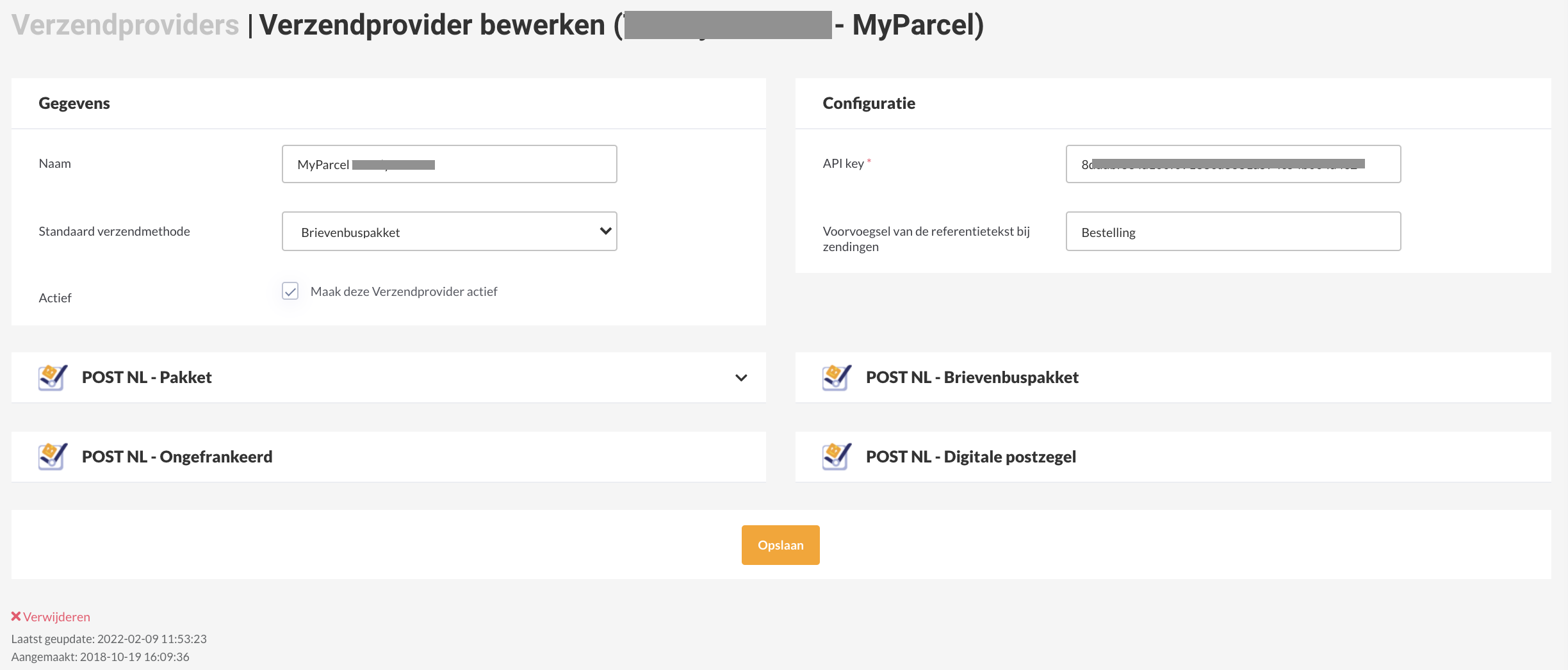This screenshot has width=1568, height=670.
Task: Click the Voorvoegsel referentietekst input 'Bestelling'
Action: (x=1233, y=231)
